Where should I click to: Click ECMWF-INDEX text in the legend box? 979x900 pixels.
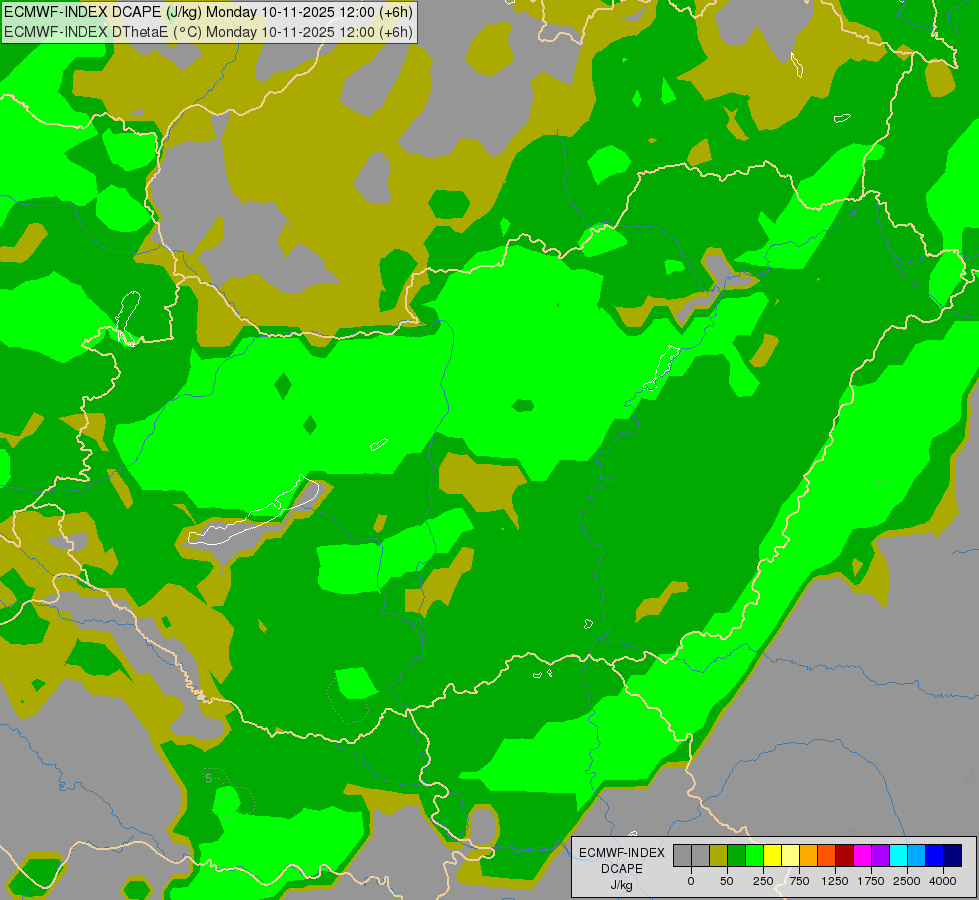coord(622,853)
